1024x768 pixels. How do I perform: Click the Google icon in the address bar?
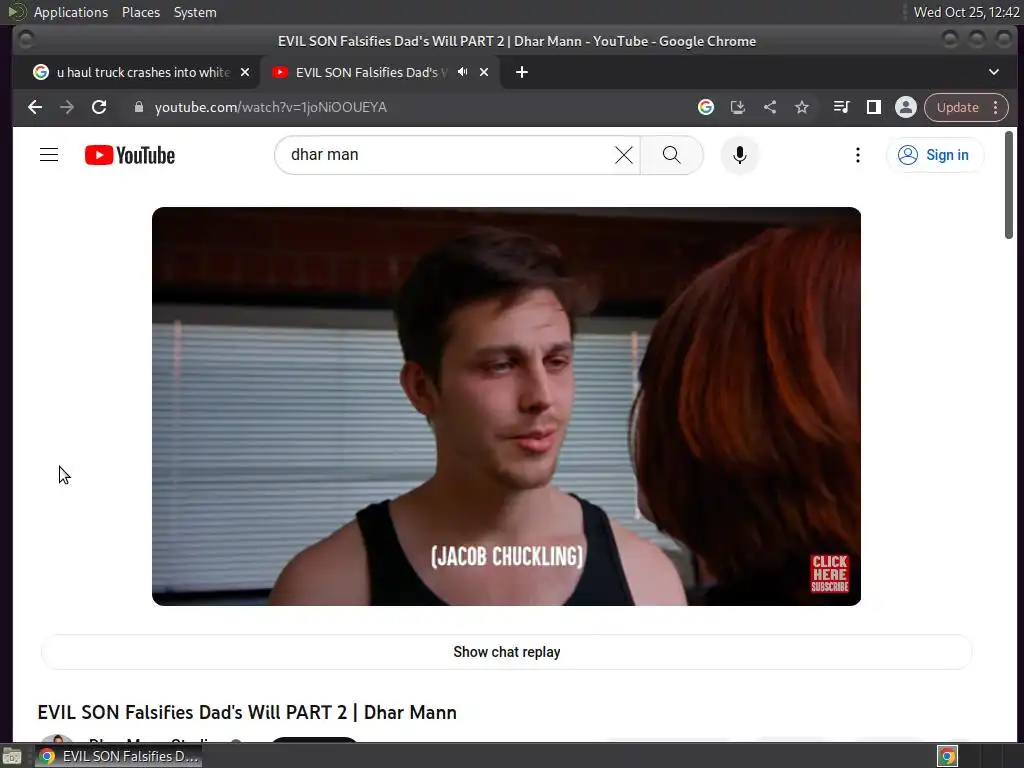pyautogui.click(x=705, y=107)
